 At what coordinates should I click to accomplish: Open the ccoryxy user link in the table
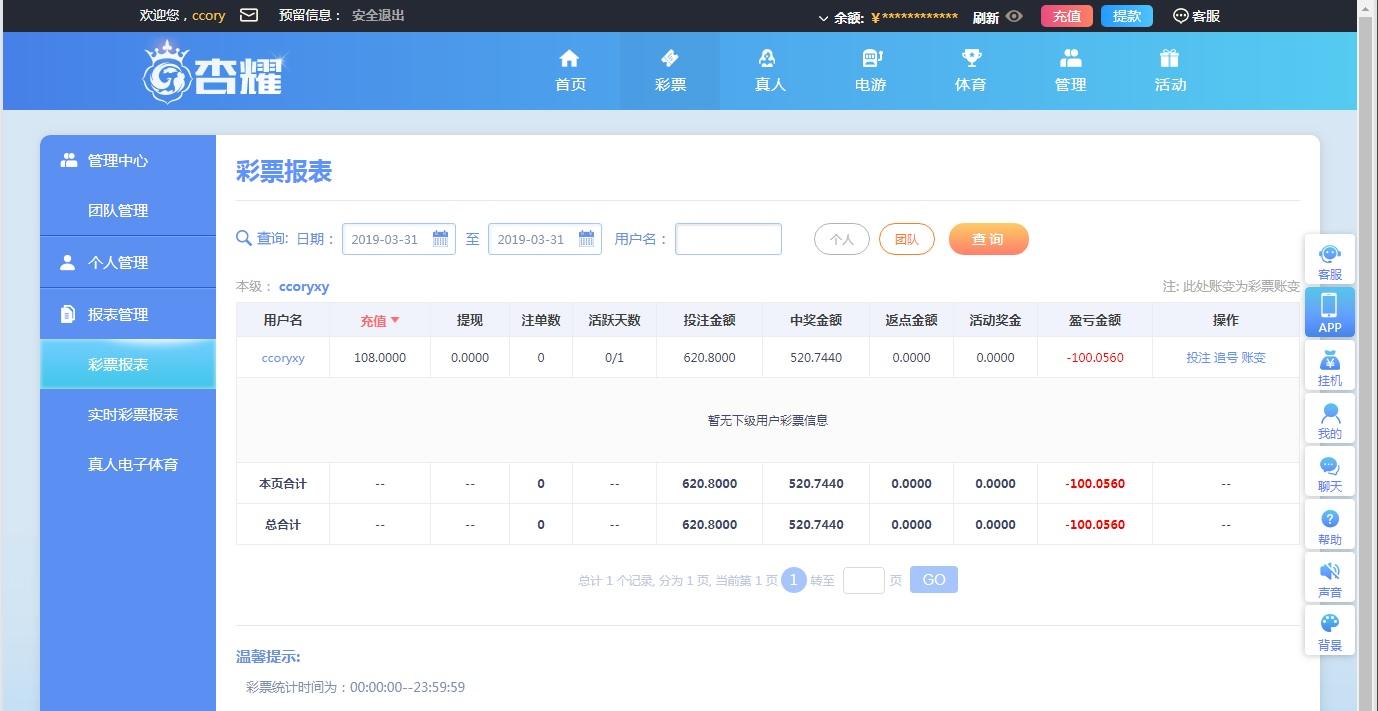point(283,357)
